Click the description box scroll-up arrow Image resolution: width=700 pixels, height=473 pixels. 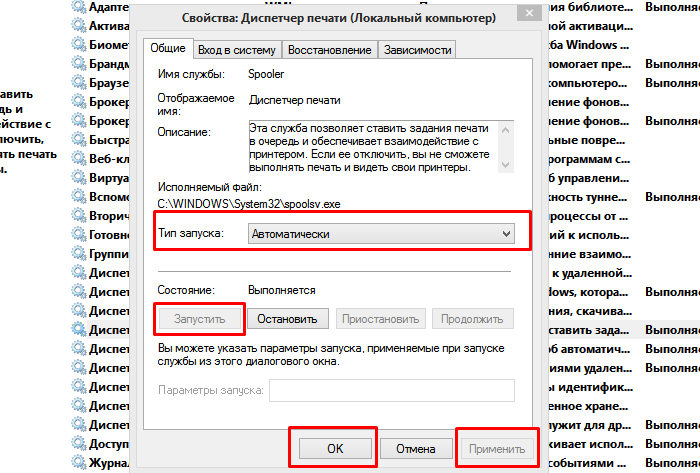click(x=505, y=130)
